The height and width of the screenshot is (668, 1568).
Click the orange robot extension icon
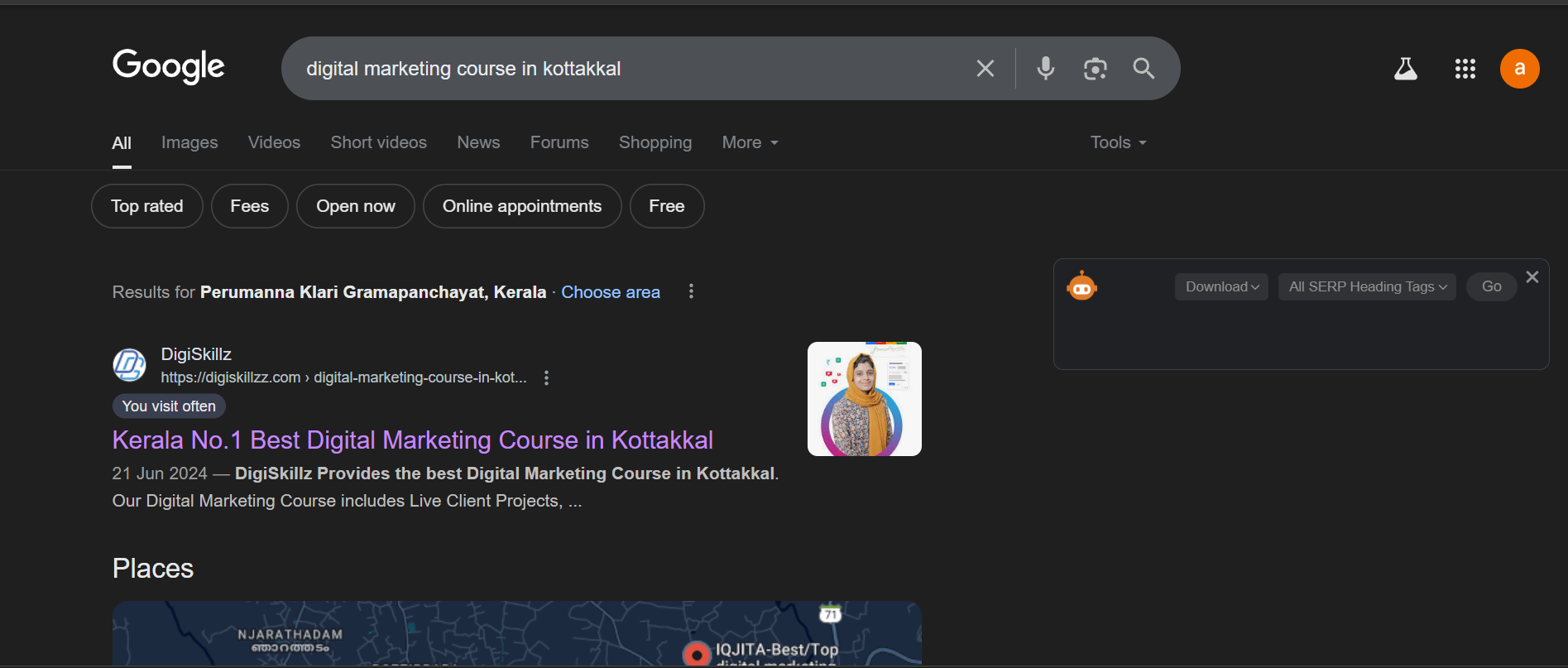click(x=1081, y=286)
